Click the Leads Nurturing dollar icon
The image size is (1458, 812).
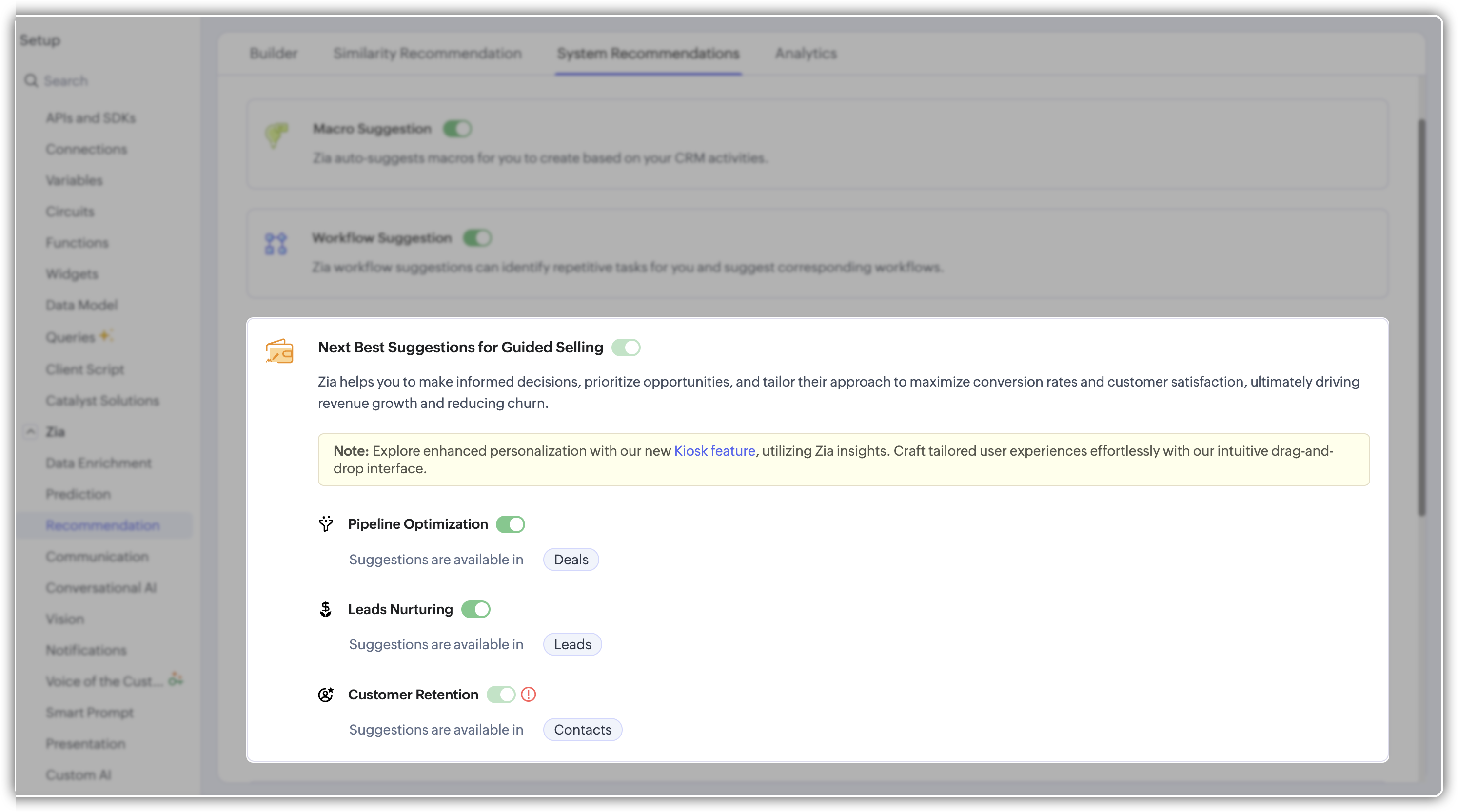pyautogui.click(x=325, y=609)
